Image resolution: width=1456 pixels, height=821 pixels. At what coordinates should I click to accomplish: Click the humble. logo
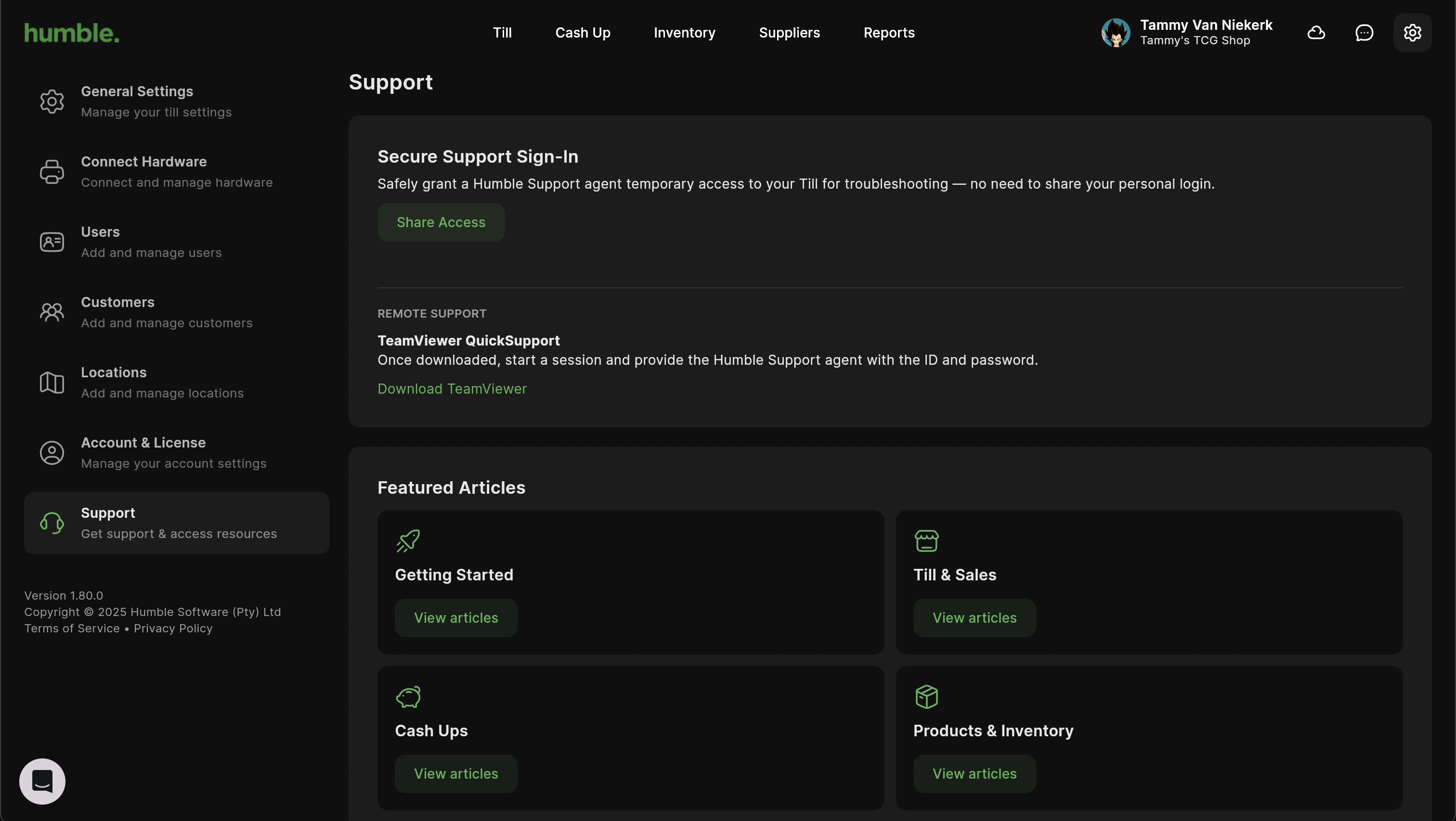click(x=72, y=33)
